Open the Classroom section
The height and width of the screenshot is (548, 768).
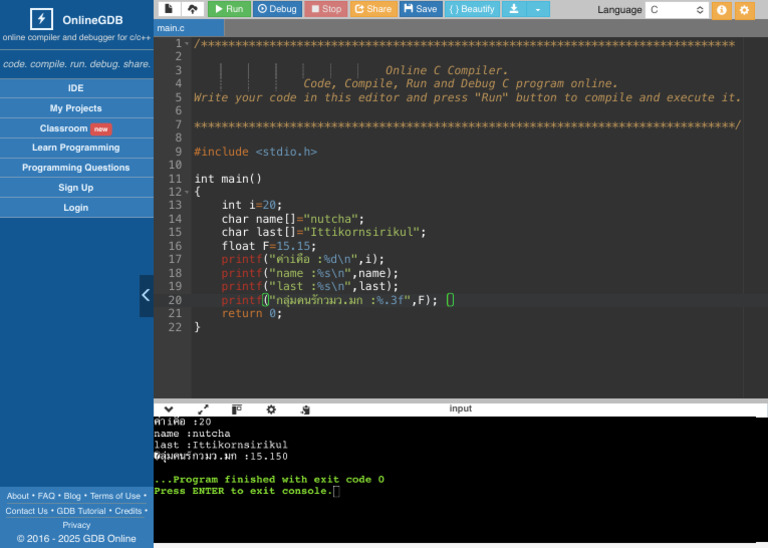(x=76, y=128)
